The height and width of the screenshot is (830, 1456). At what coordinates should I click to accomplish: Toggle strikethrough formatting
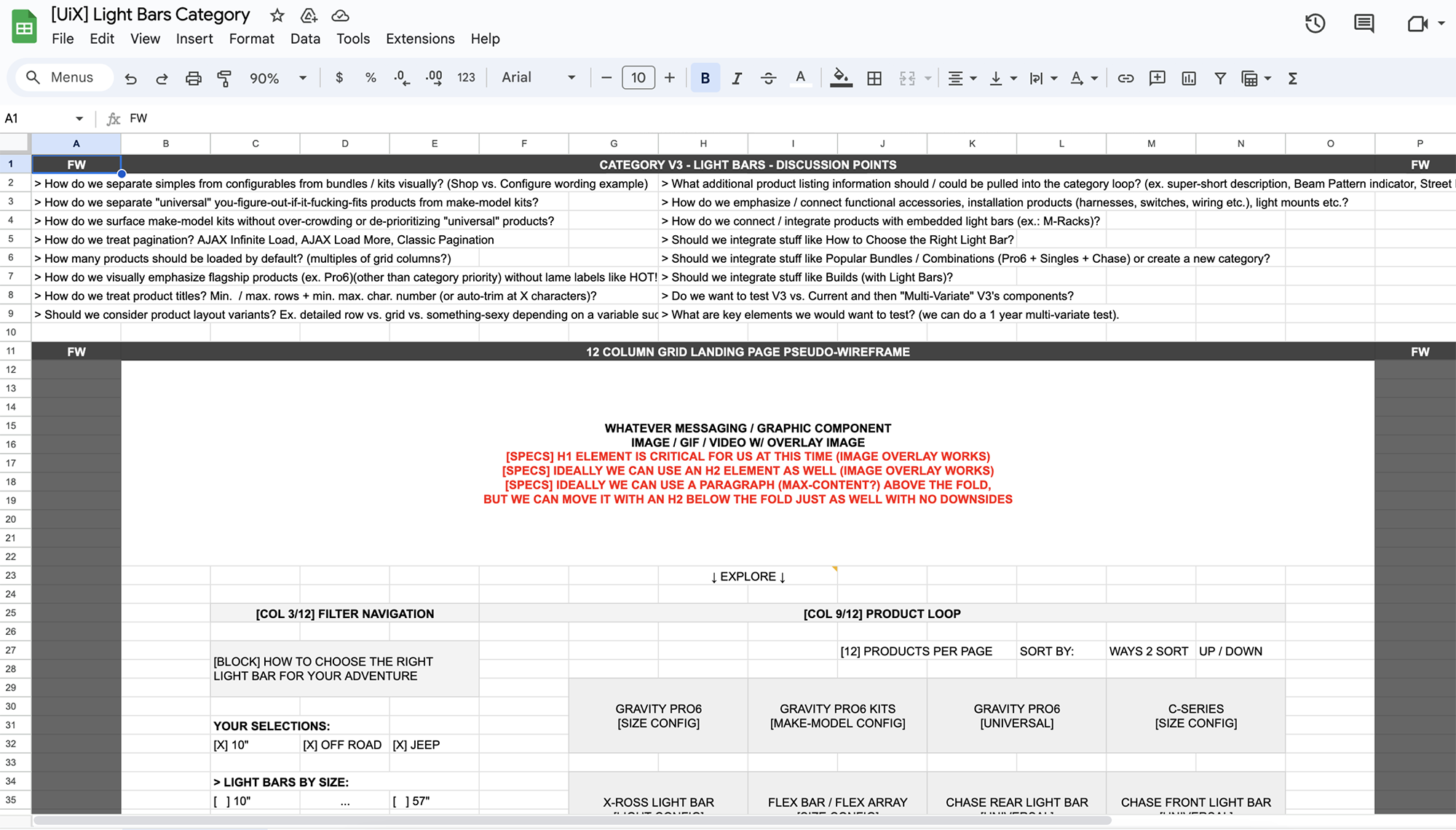coord(768,78)
